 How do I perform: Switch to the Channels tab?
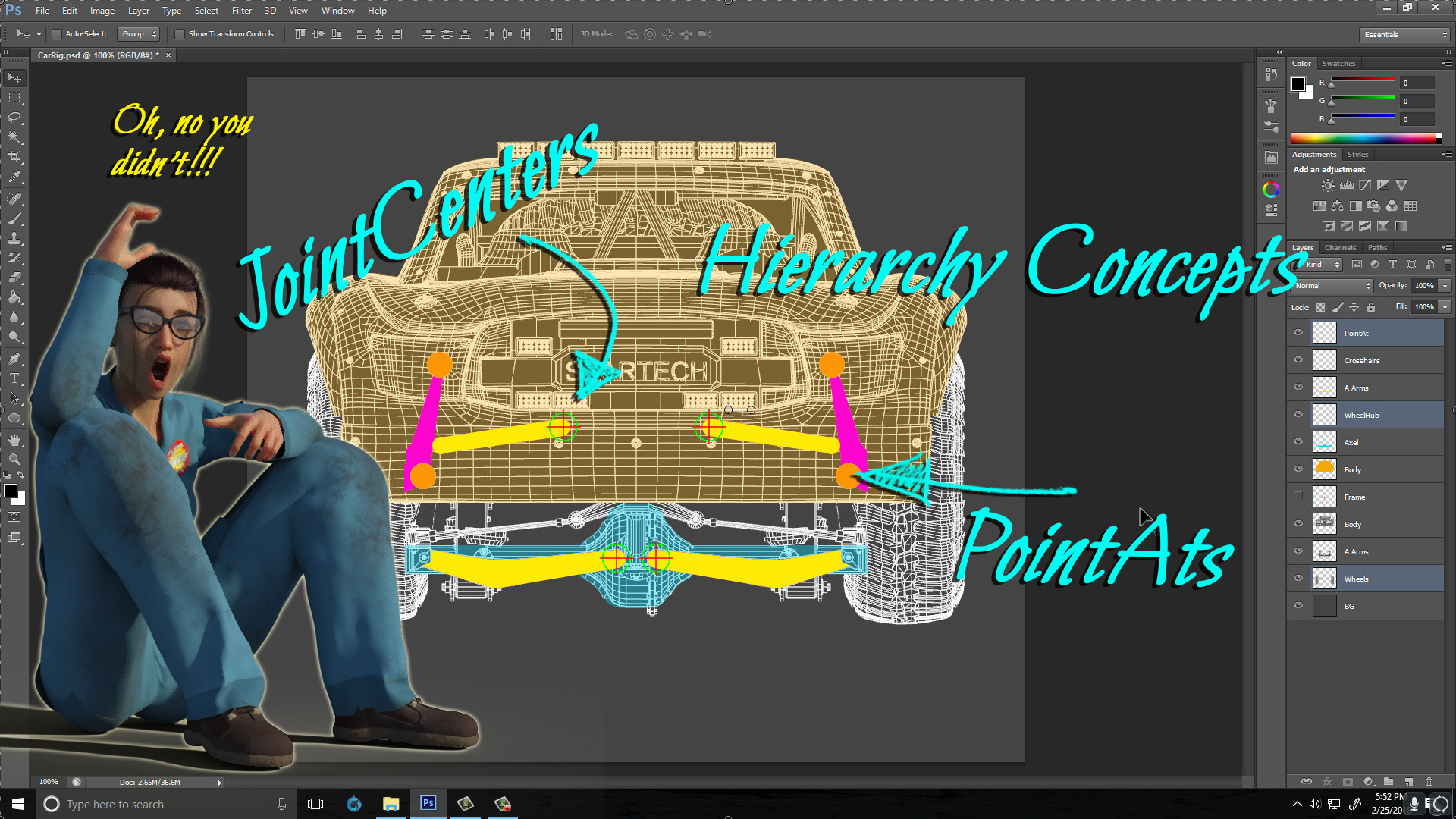pyautogui.click(x=1340, y=247)
